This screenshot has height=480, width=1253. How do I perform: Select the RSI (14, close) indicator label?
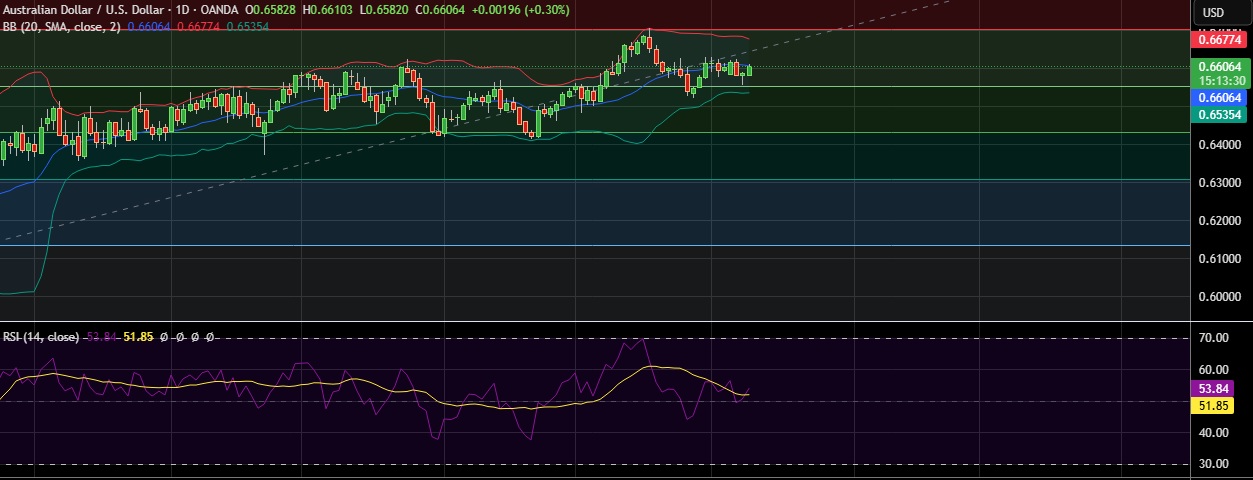40,337
